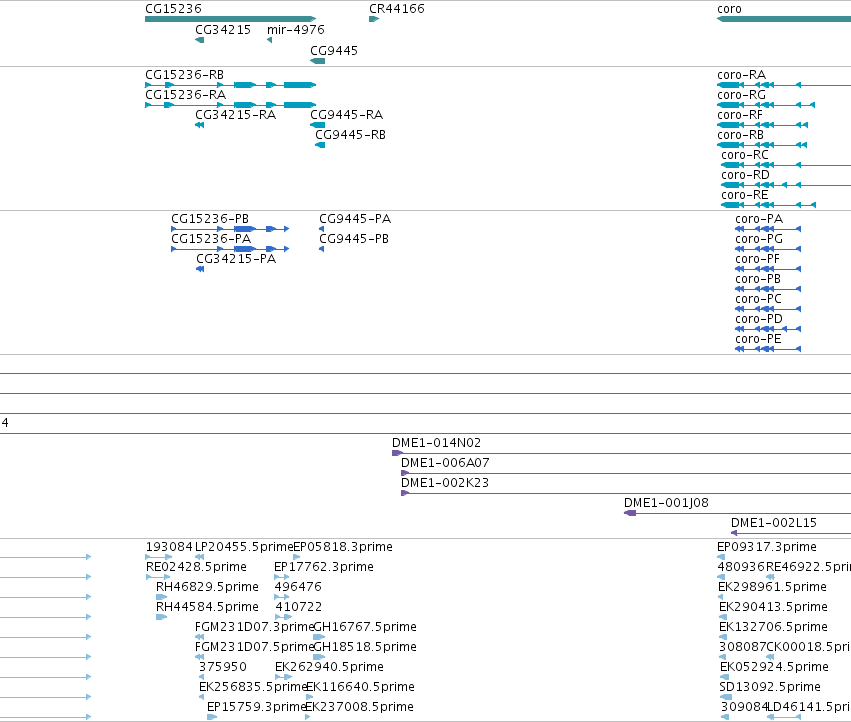Click EST feature 193084
Viewport: 851px width, 722px height.
tap(159, 557)
